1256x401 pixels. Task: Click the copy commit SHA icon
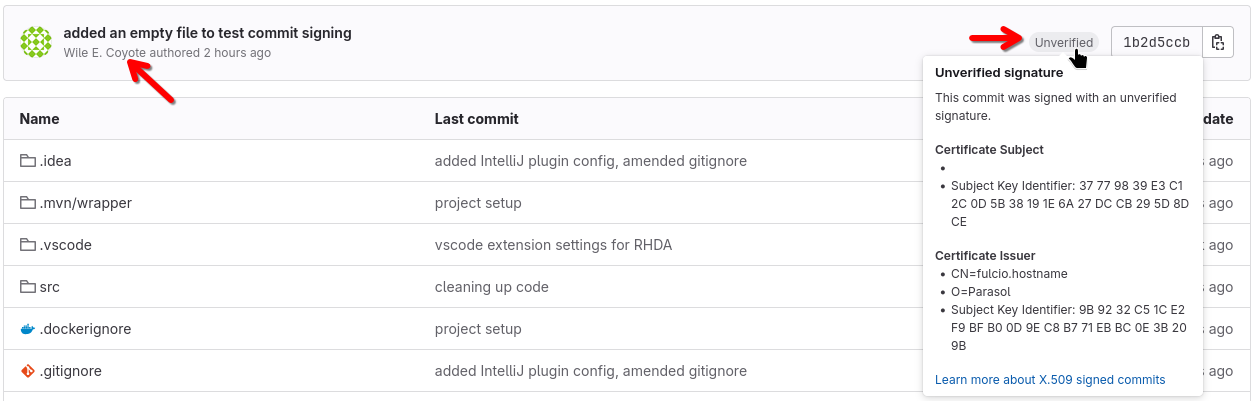point(1217,42)
